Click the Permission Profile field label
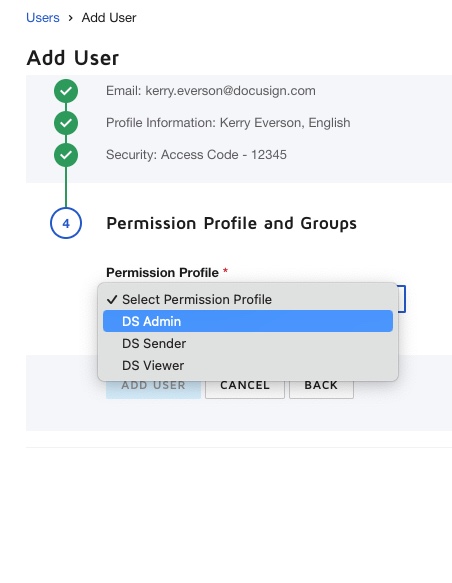 [162, 273]
